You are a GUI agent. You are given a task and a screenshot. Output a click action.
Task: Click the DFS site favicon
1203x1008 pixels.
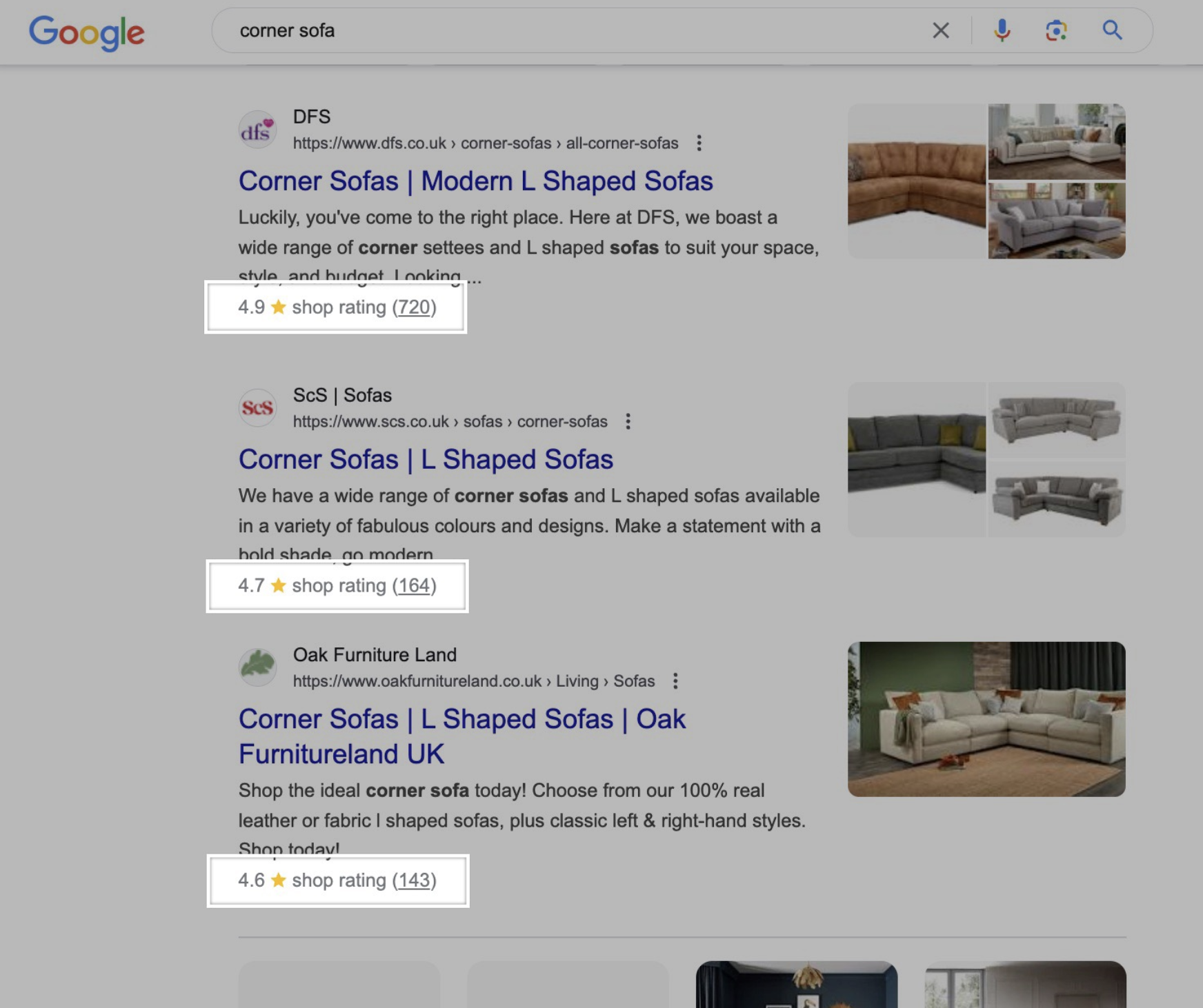(257, 130)
